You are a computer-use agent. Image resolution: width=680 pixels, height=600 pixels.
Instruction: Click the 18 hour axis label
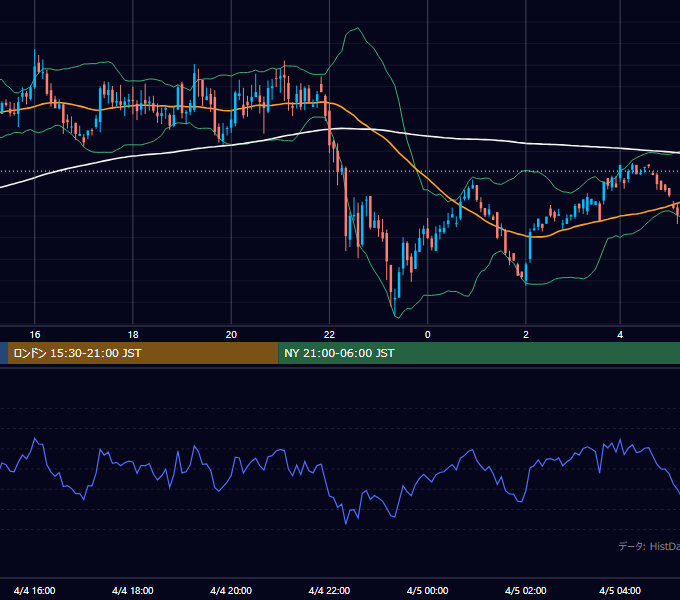pos(133,335)
